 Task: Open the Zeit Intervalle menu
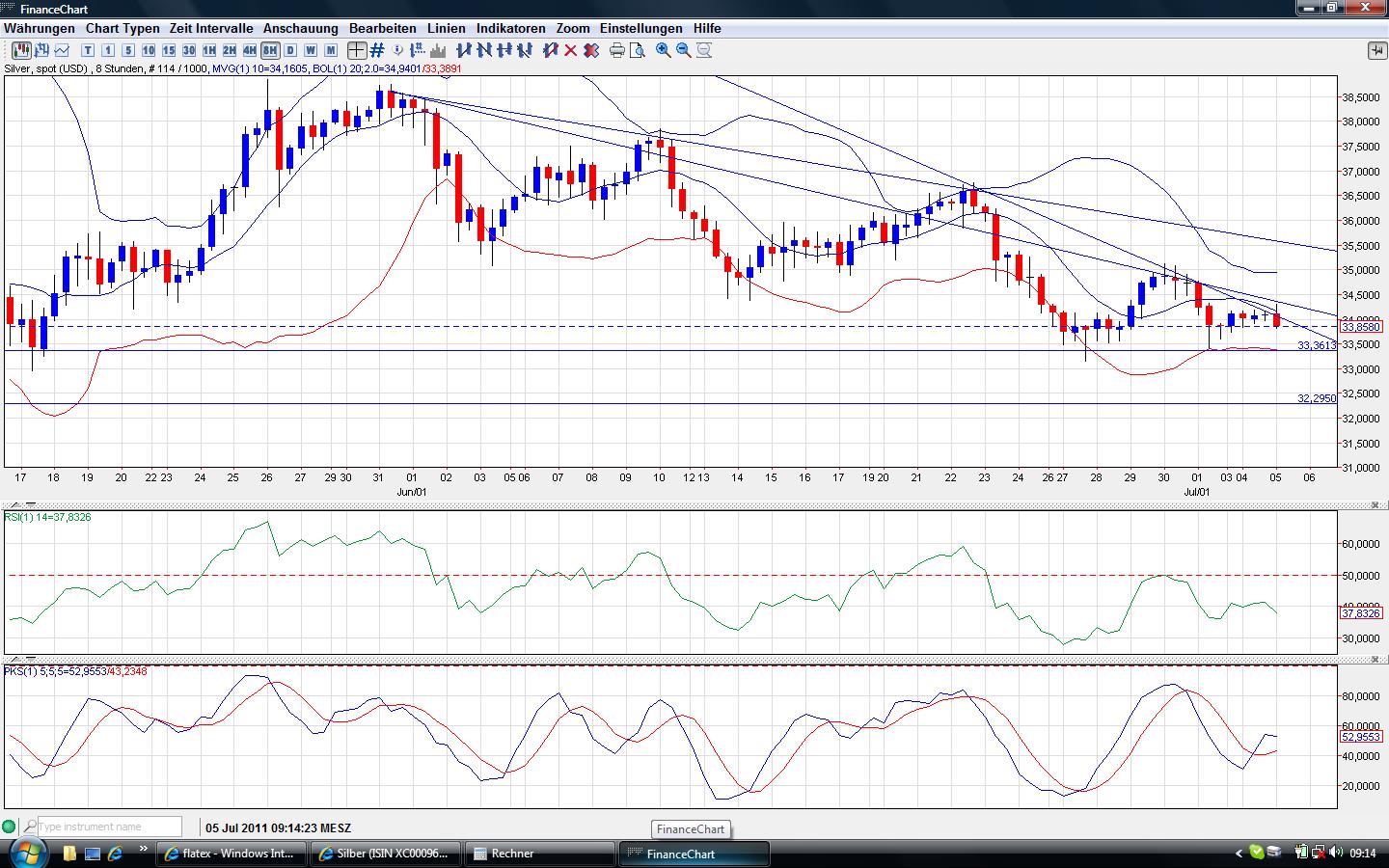point(211,28)
